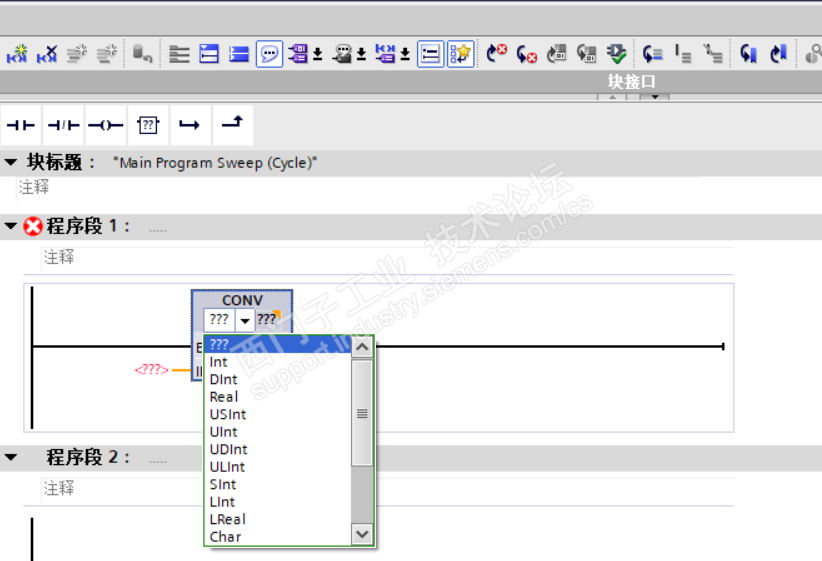
Task: Click type list scrollbar up arrow
Action: pyautogui.click(x=362, y=347)
